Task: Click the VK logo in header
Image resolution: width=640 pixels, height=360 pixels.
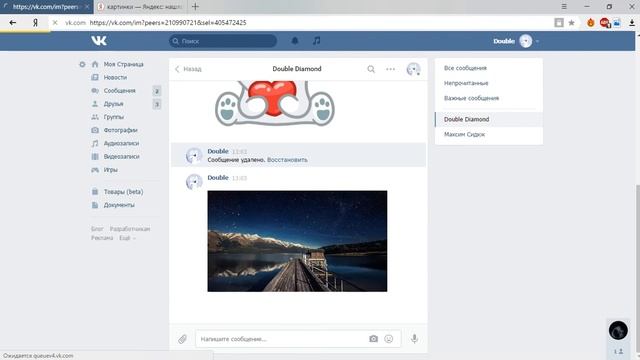Action: pos(99,40)
